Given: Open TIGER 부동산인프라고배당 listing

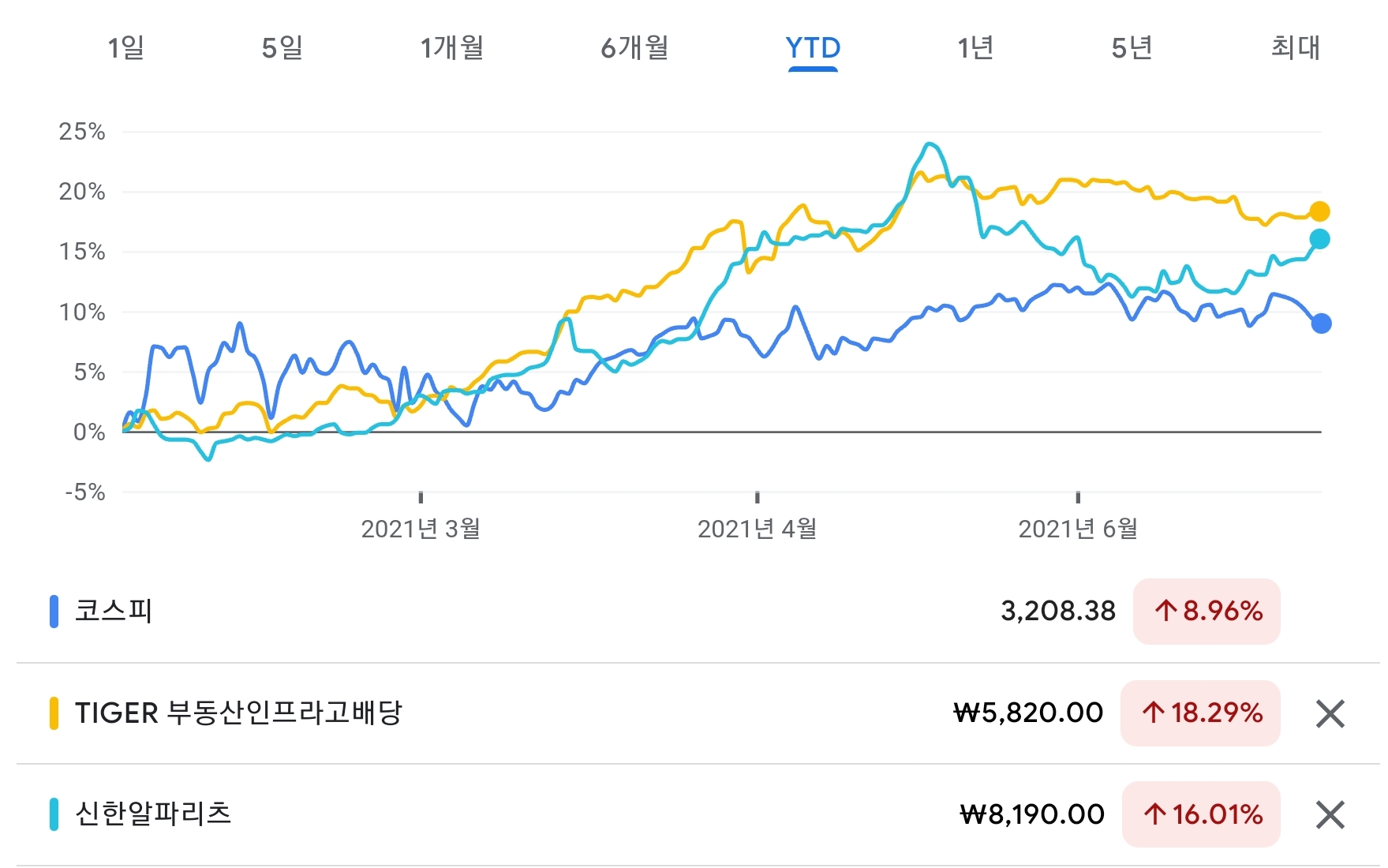Looking at the screenshot, I should point(238,713).
